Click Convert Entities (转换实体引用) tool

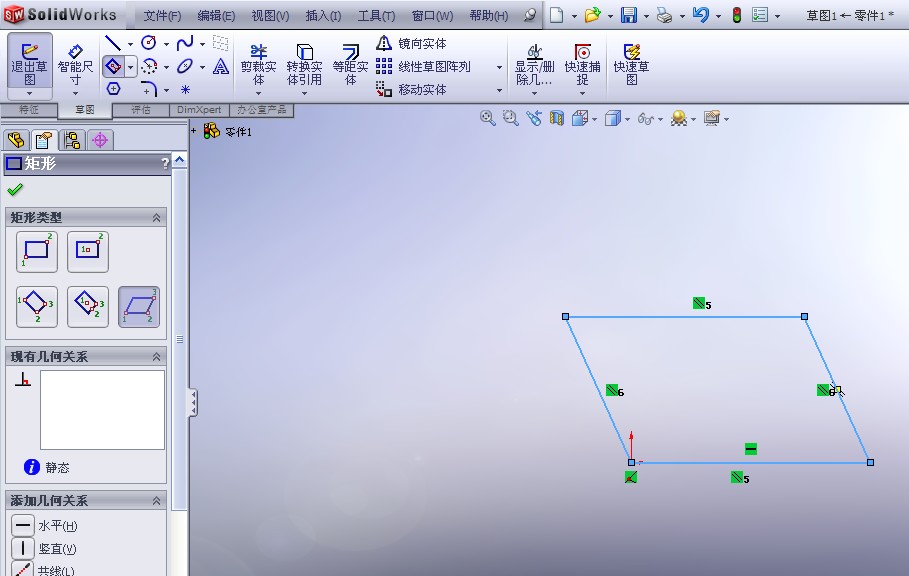[x=304, y=65]
